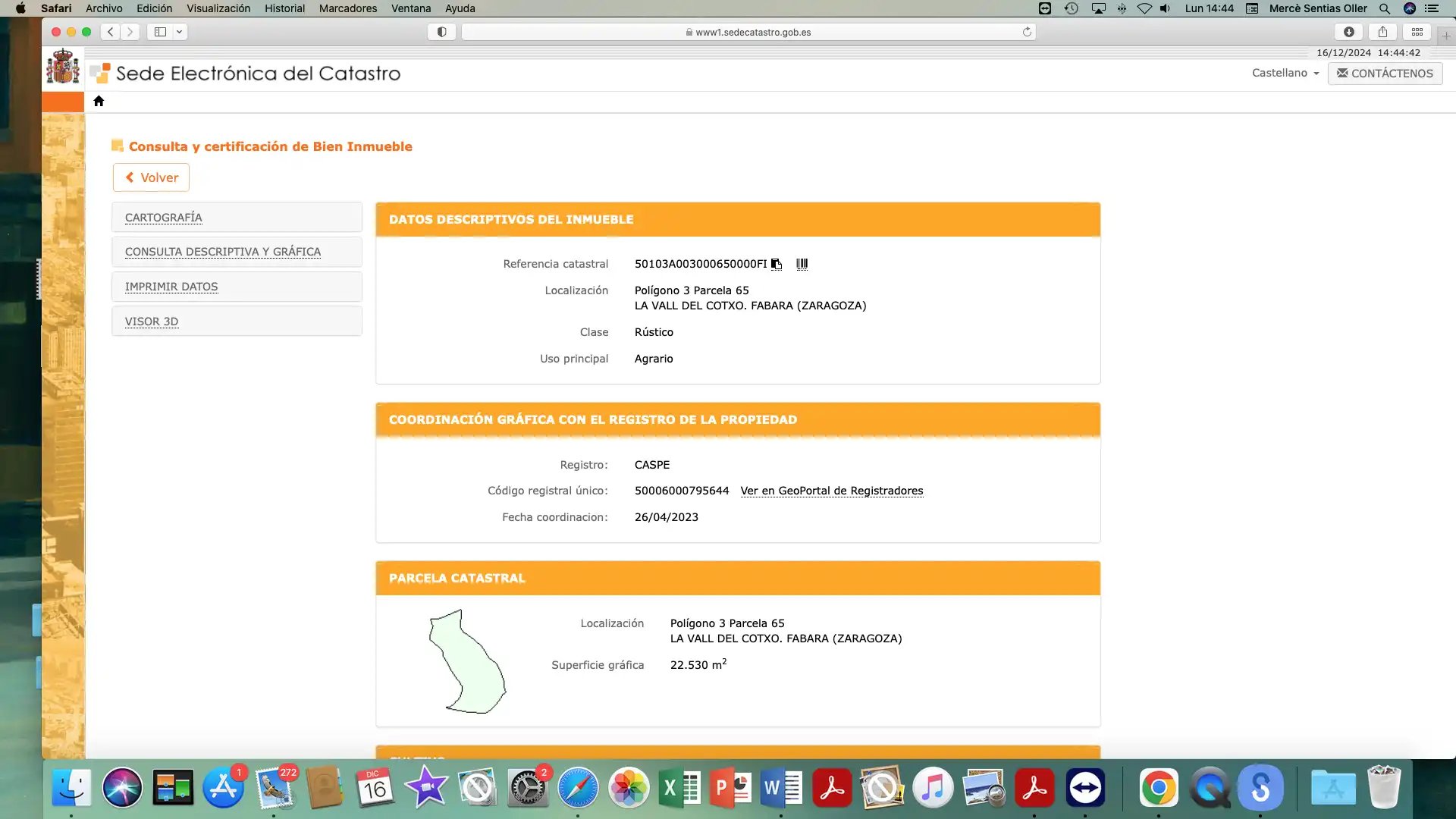1456x819 pixels.
Task: Click the Volver button
Action: coord(151,177)
